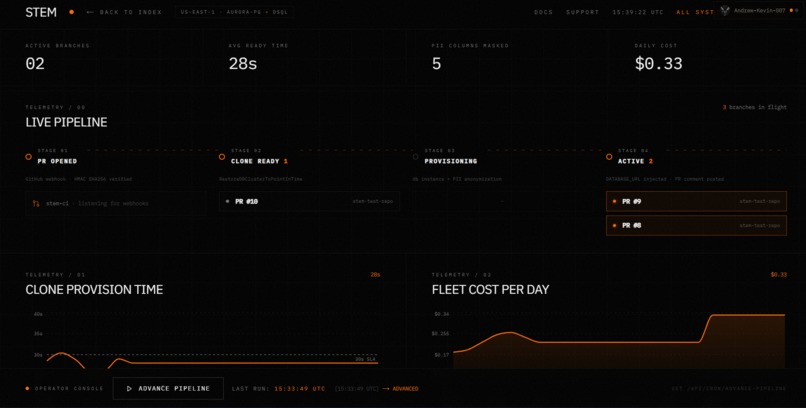Click the ALL SYST status indicator
Image resolution: width=806 pixels, height=408 pixels.
click(695, 12)
